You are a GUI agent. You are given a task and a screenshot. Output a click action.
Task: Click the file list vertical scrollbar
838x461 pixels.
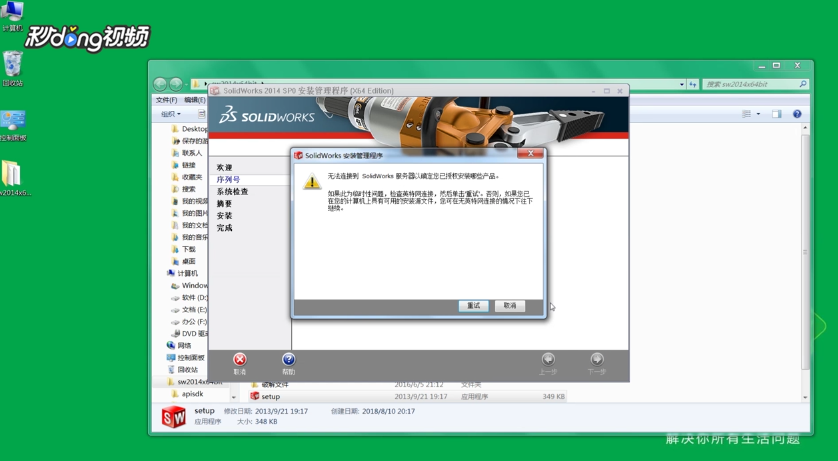point(805,251)
